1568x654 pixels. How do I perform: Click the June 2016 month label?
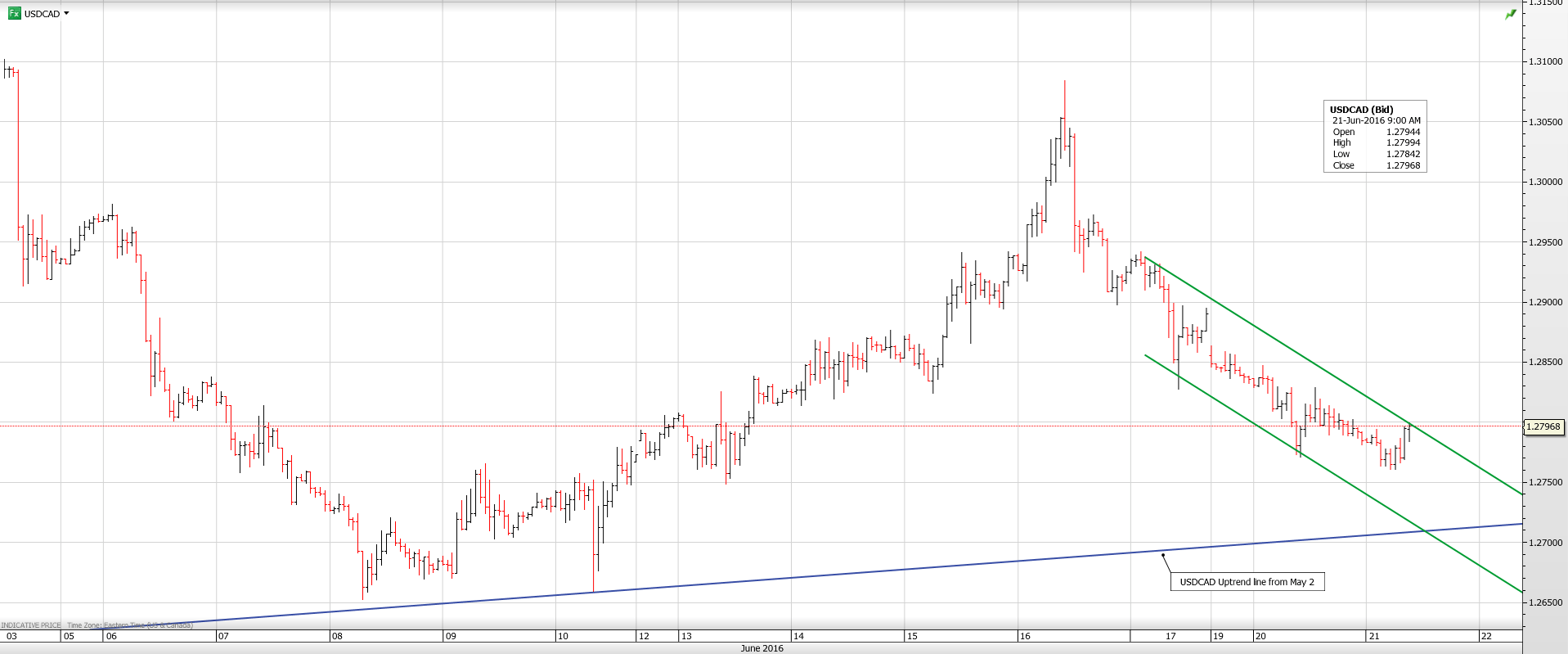click(762, 648)
